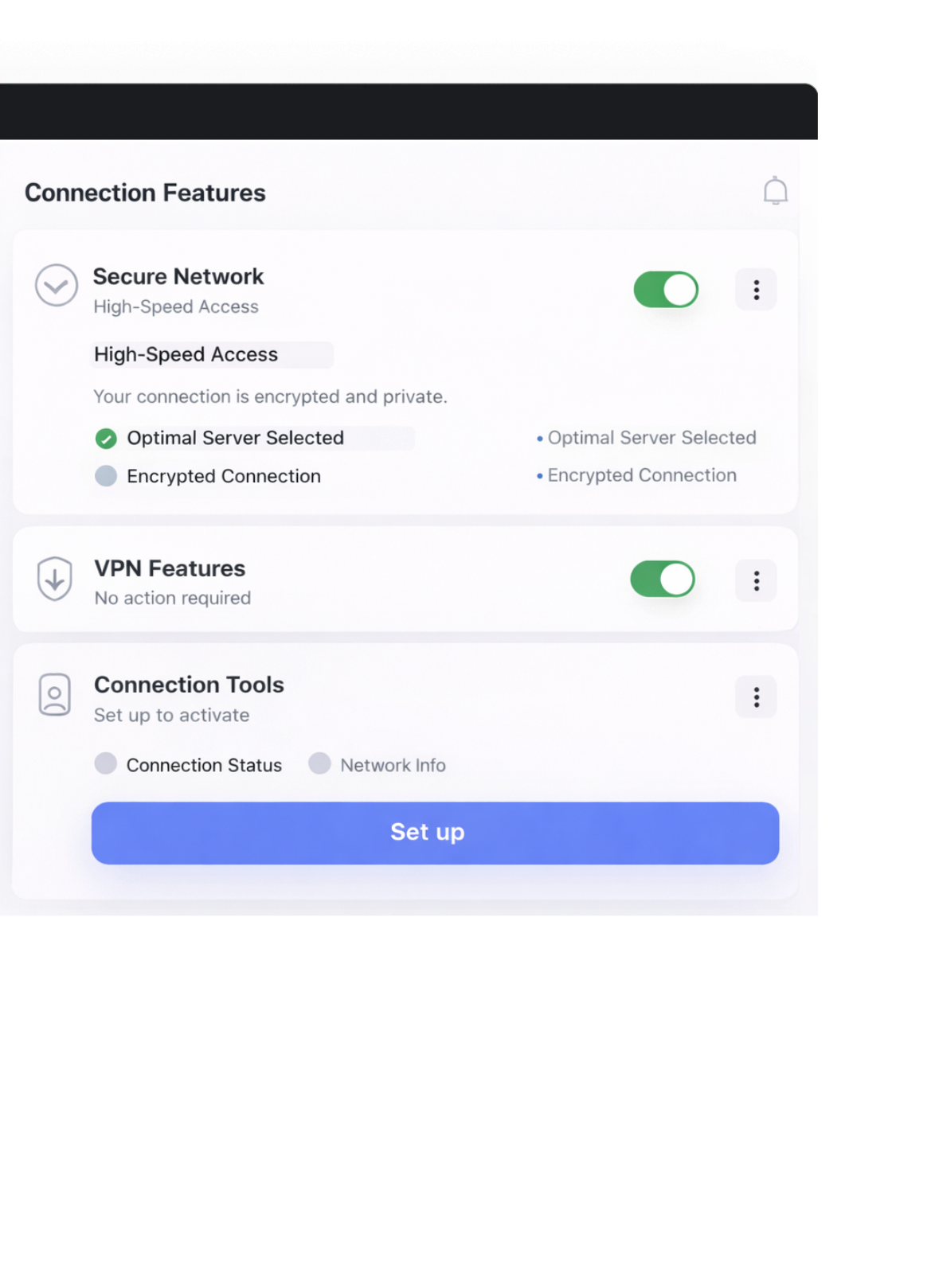Click the green Optimal Server Selected checkmark
This screenshot has width=939, height=1288.
click(x=106, y=439)
